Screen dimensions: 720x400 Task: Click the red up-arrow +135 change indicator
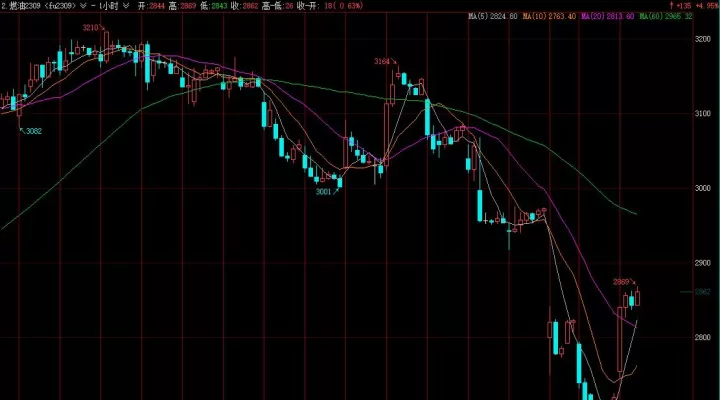click(x=680, y=6)
